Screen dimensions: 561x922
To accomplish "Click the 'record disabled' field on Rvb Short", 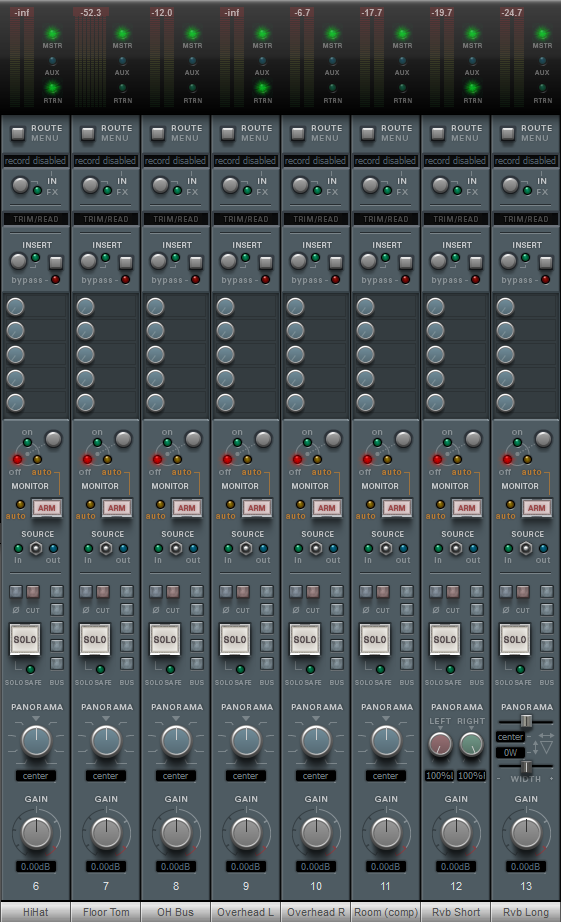I will tap(456, 161).
